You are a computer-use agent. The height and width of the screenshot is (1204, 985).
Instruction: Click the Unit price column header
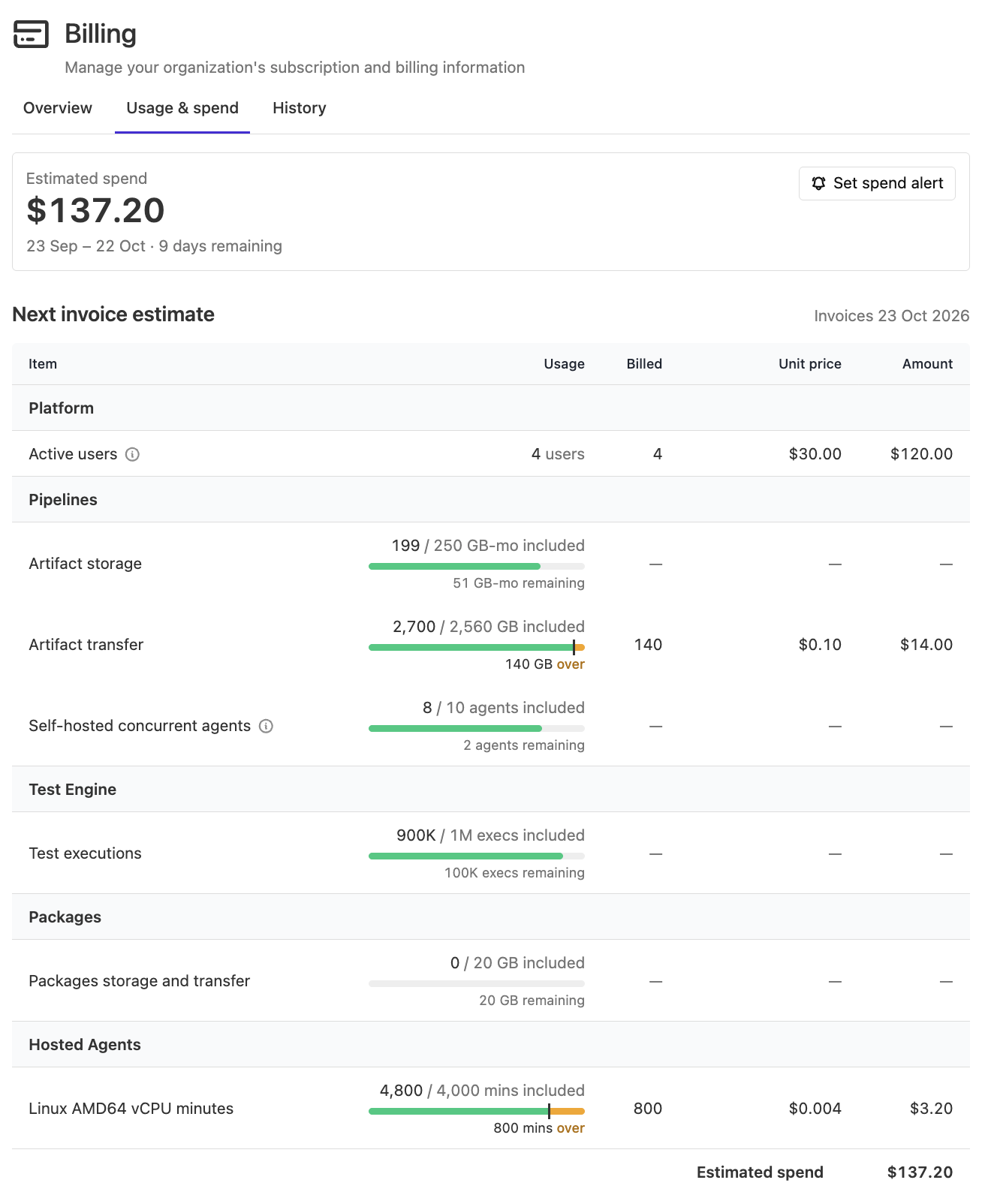tap(809, 364)
